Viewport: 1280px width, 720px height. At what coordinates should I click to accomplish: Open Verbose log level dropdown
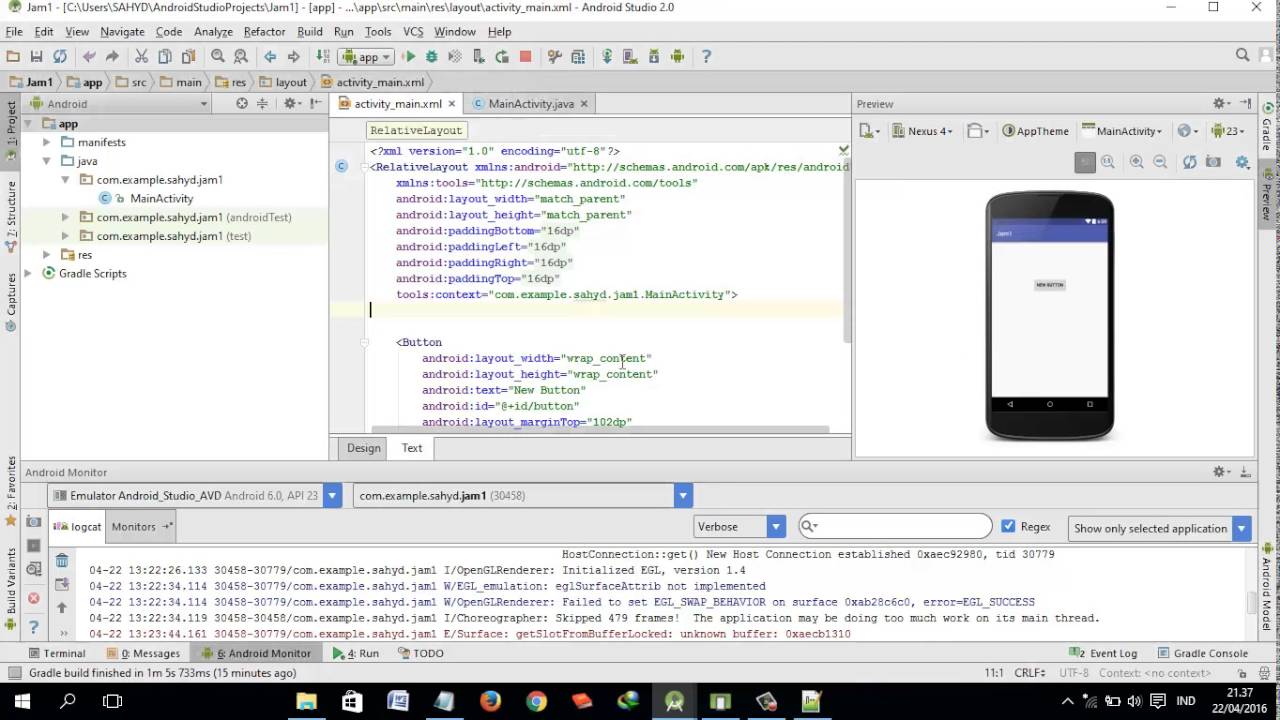(740, 526)
